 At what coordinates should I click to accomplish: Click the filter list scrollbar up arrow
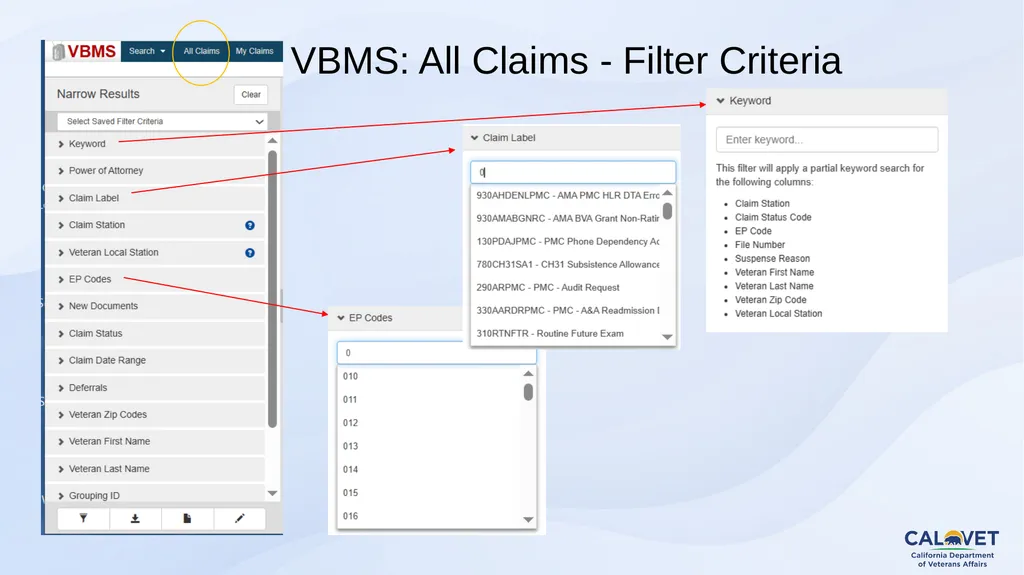272,140
